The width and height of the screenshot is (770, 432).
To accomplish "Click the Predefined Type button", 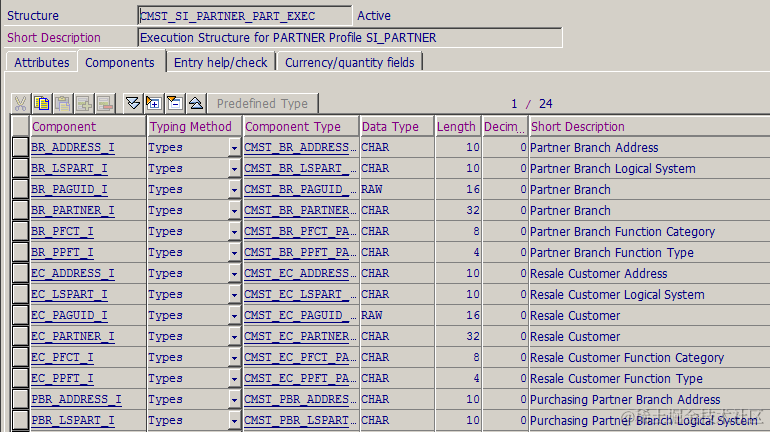I will click(x=262, y=104).
